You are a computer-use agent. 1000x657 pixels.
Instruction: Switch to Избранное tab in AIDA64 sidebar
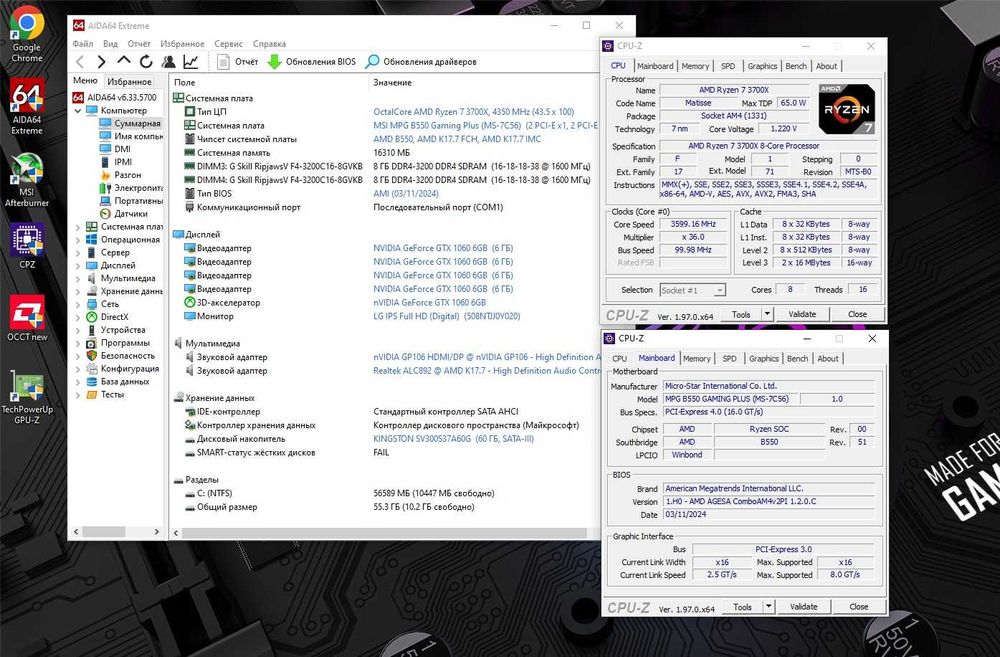(x=129, y=82)
